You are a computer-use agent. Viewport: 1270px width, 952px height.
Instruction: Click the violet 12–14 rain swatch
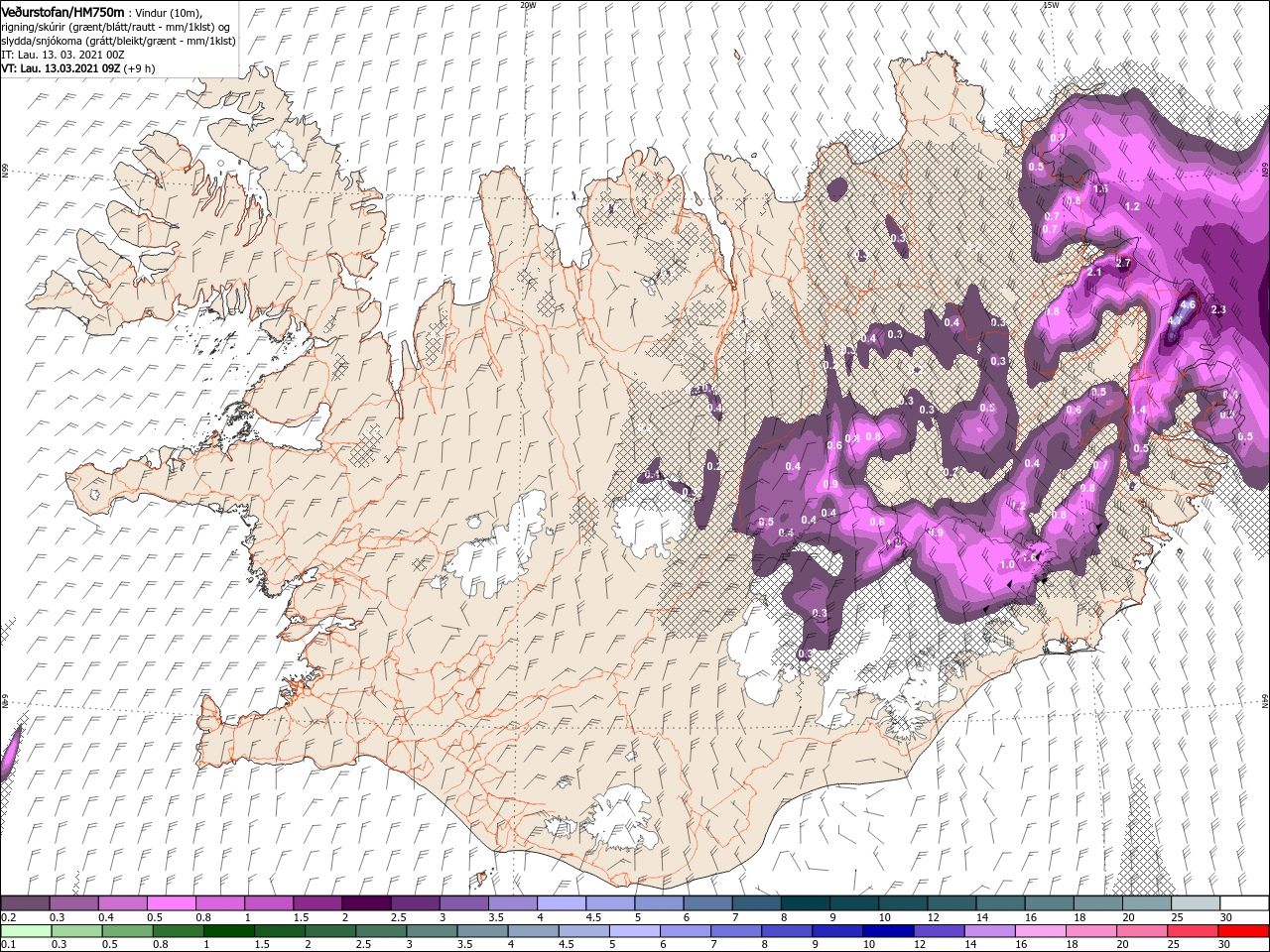click(939, 931)
